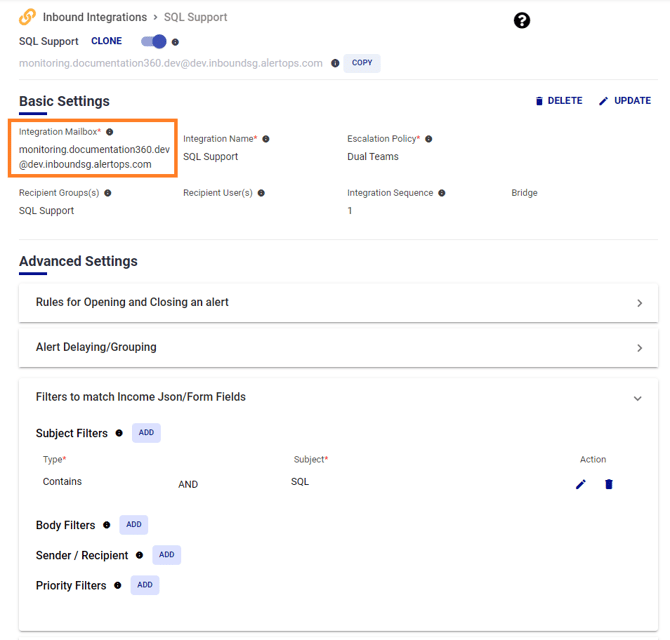Expand the Alert Delaying/Grouping section
670x640 pixels.
click(639, 348)
